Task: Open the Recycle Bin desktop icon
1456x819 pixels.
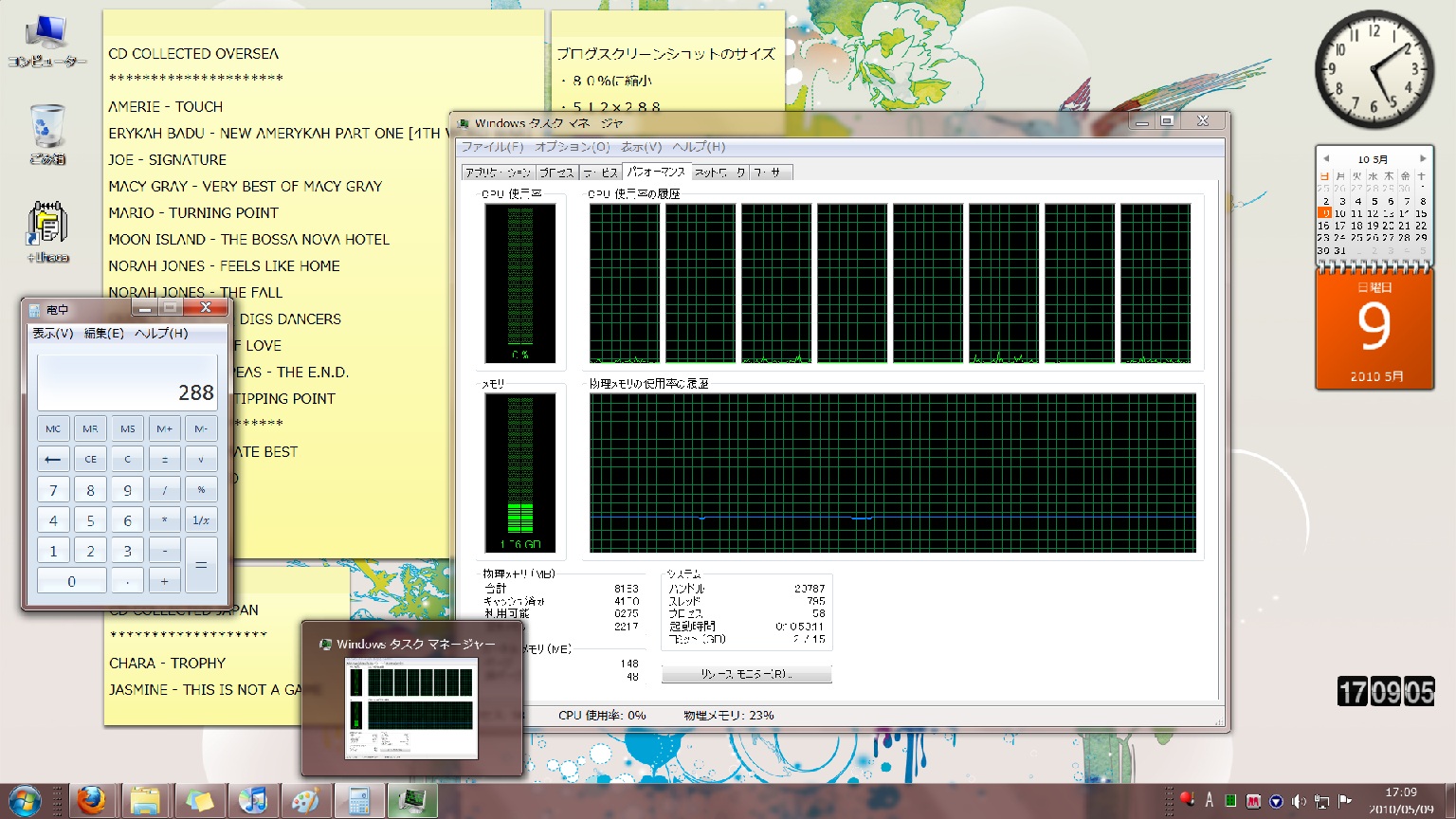Action: pyautogui.click(x=46, y=133)
